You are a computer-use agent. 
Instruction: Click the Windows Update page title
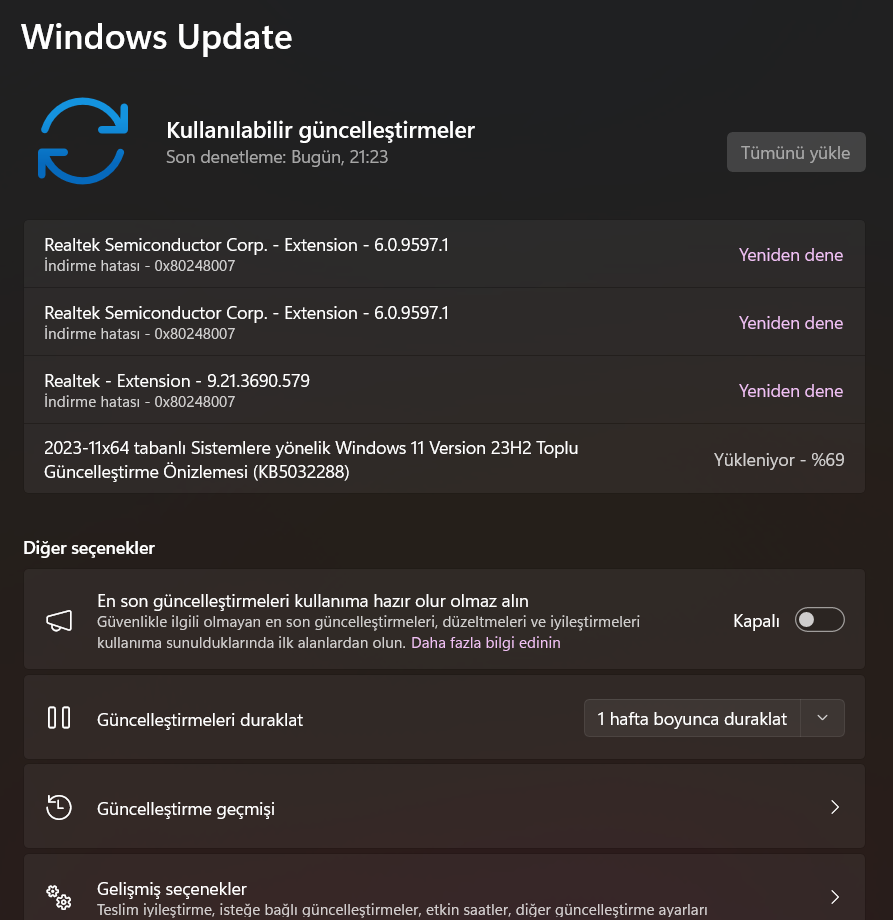[157, 37]
